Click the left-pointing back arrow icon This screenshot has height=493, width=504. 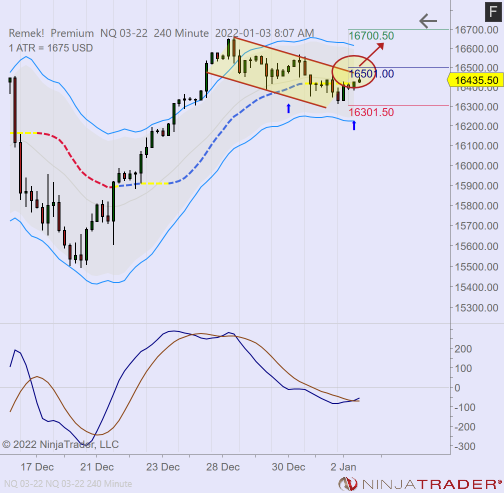428,21
